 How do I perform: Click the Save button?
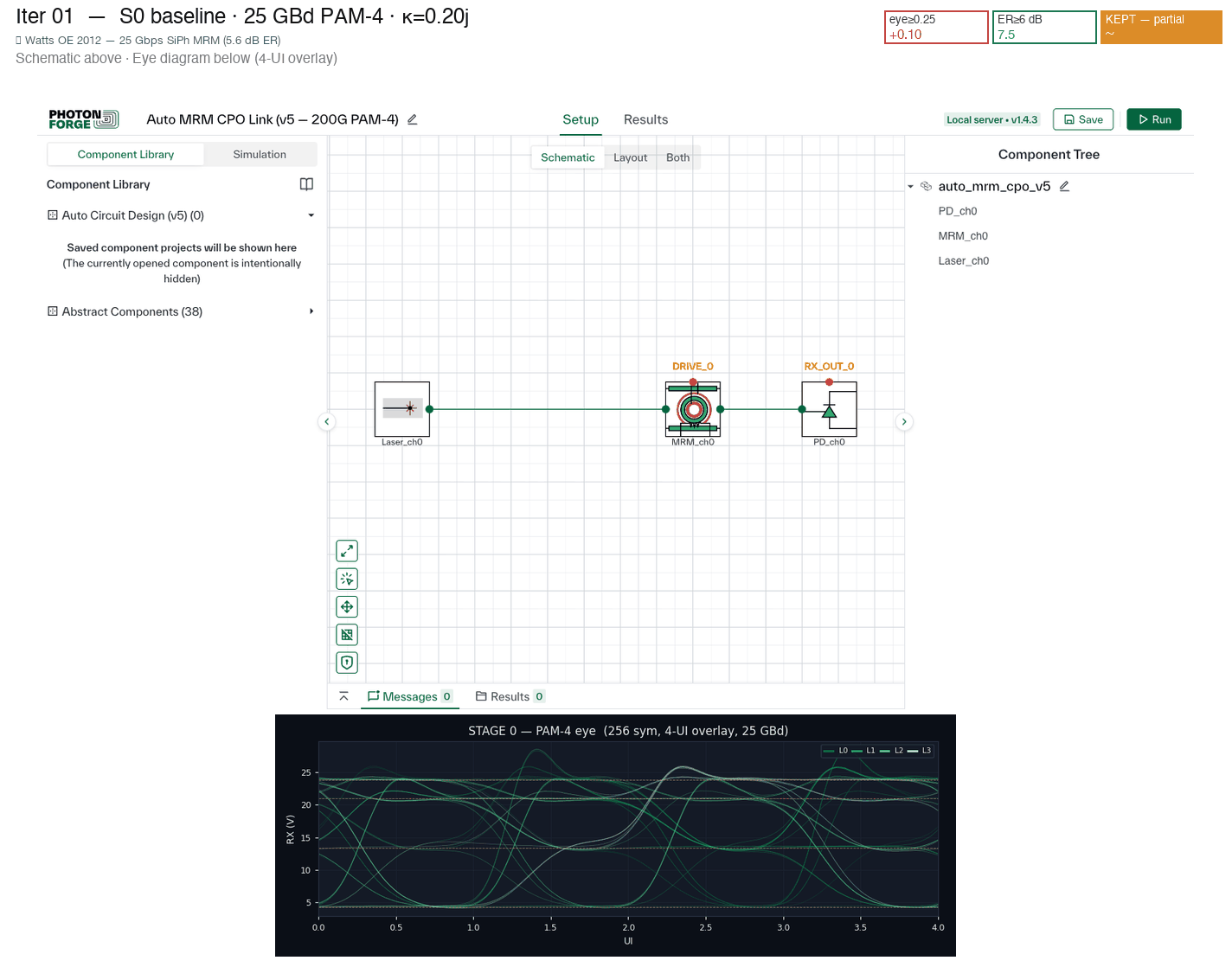pyautogui.click(x=1083, y=119)
